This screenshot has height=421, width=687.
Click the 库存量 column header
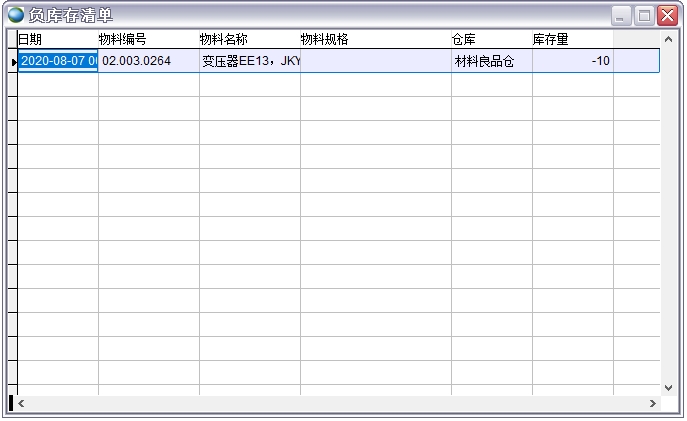pyautogui.click(x=572, y=39)
